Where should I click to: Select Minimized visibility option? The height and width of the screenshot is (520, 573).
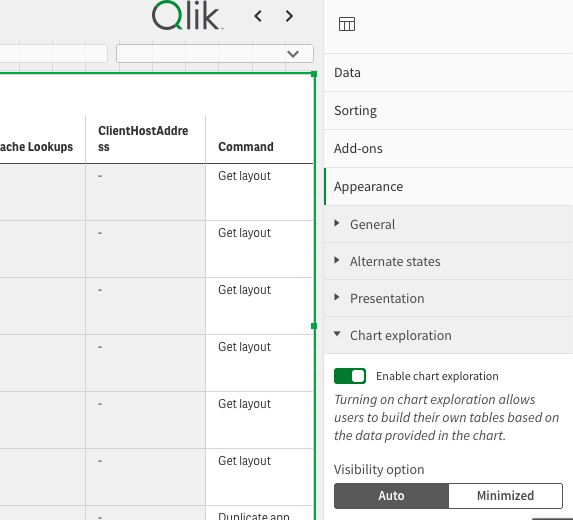(x=505, y=496)
